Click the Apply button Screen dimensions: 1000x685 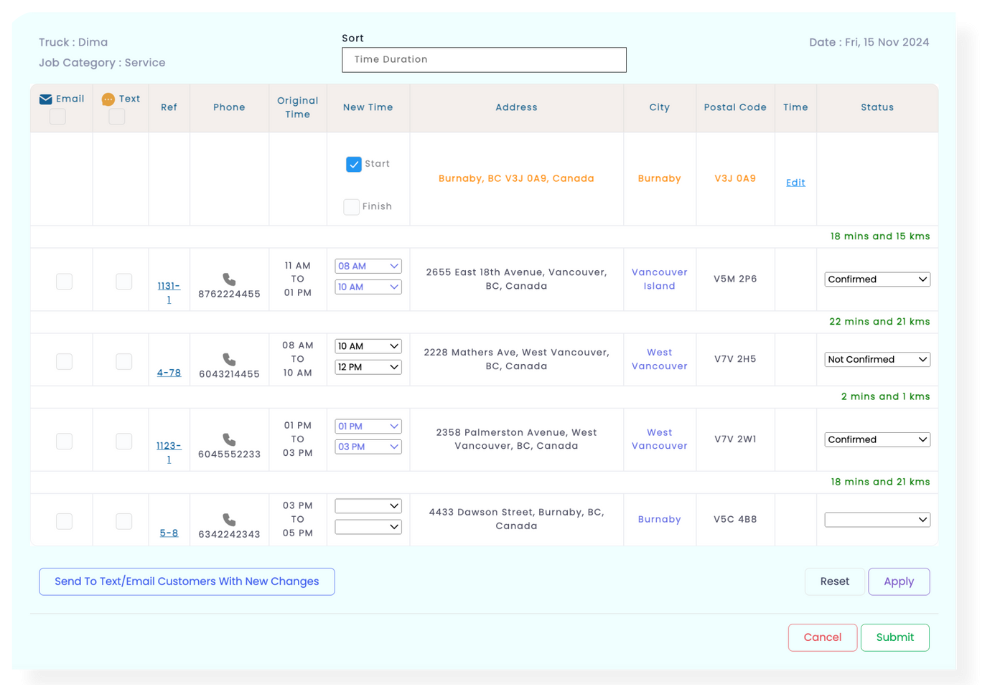[899, 582]
